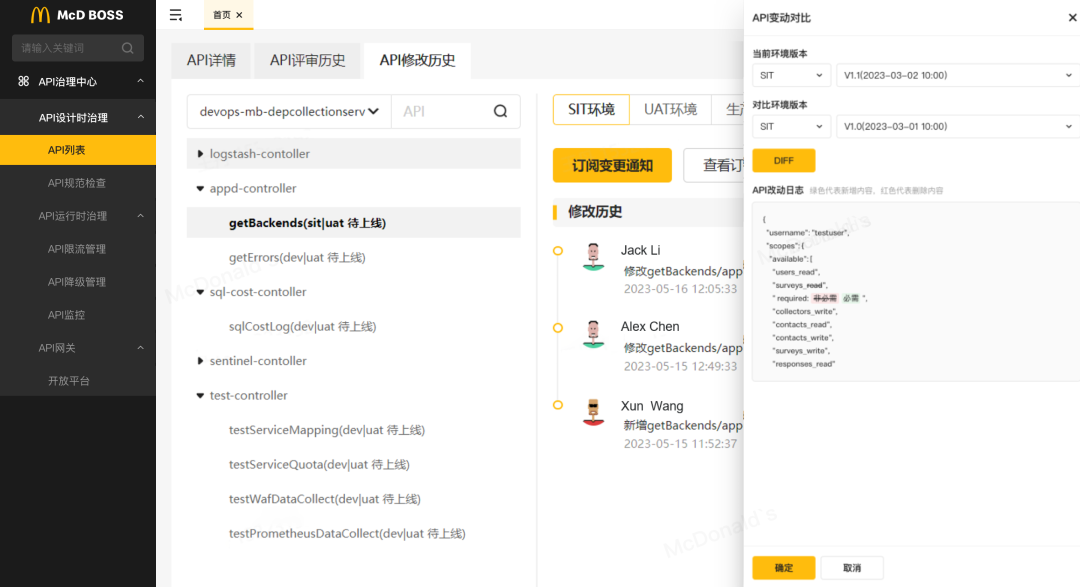Click Xun Wang's avatar

pos(593,412)
